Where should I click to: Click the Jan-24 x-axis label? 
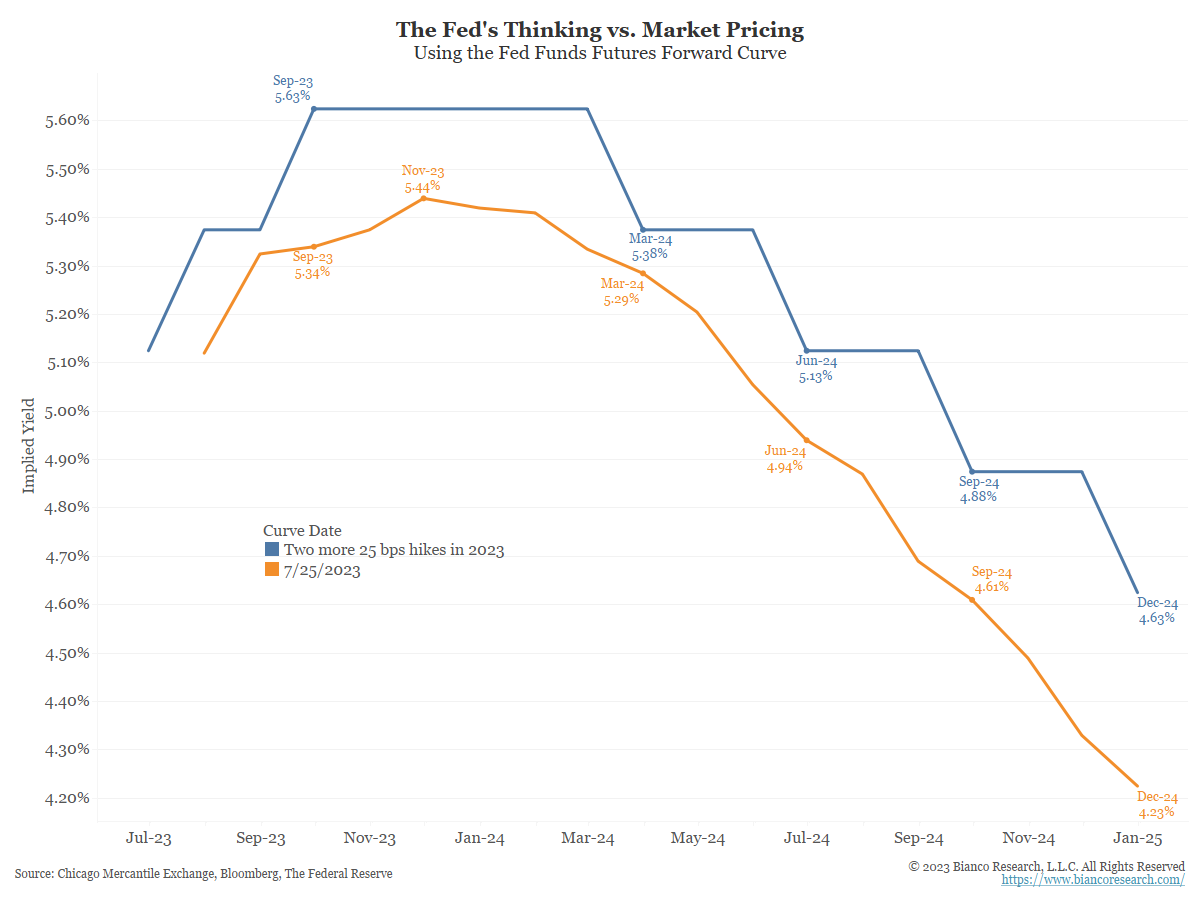coord(480,838)
